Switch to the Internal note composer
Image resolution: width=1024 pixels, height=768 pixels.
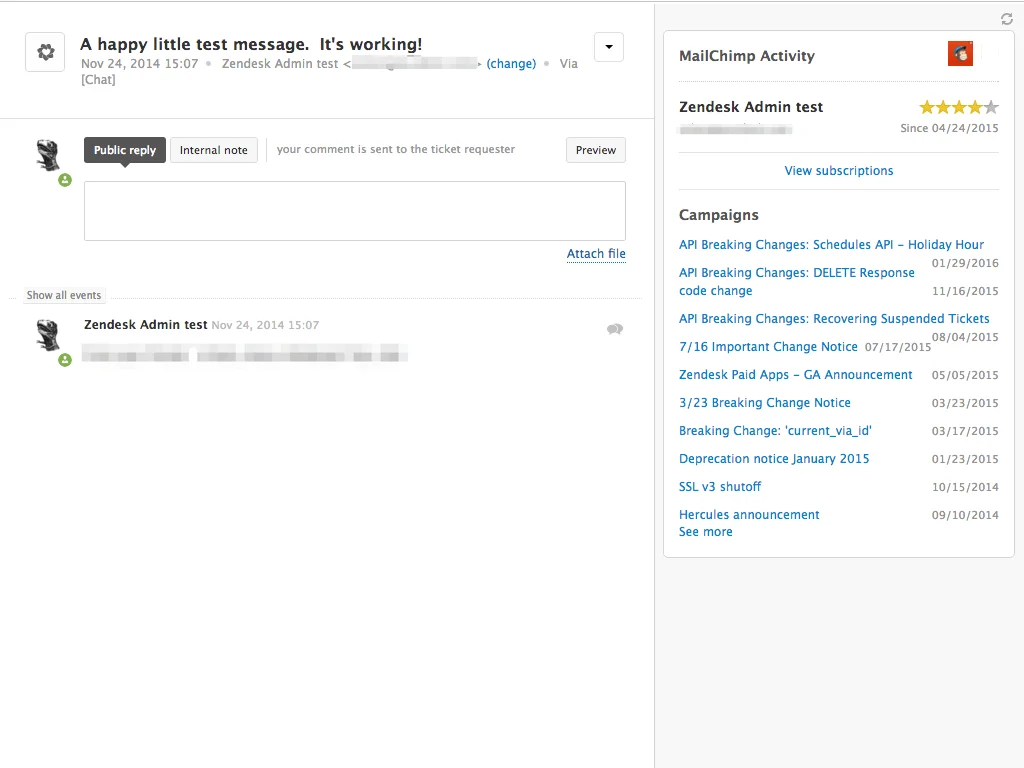click(x=213, y=149)
